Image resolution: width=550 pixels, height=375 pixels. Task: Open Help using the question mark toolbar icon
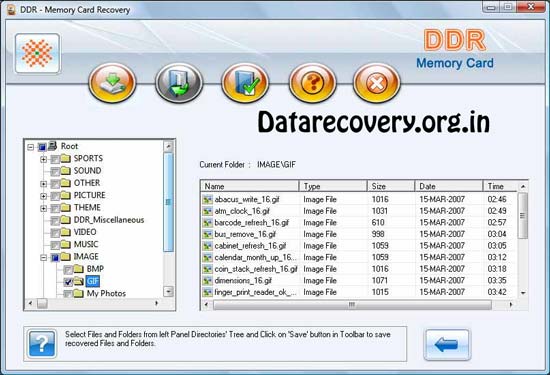[x=312, y=83]
